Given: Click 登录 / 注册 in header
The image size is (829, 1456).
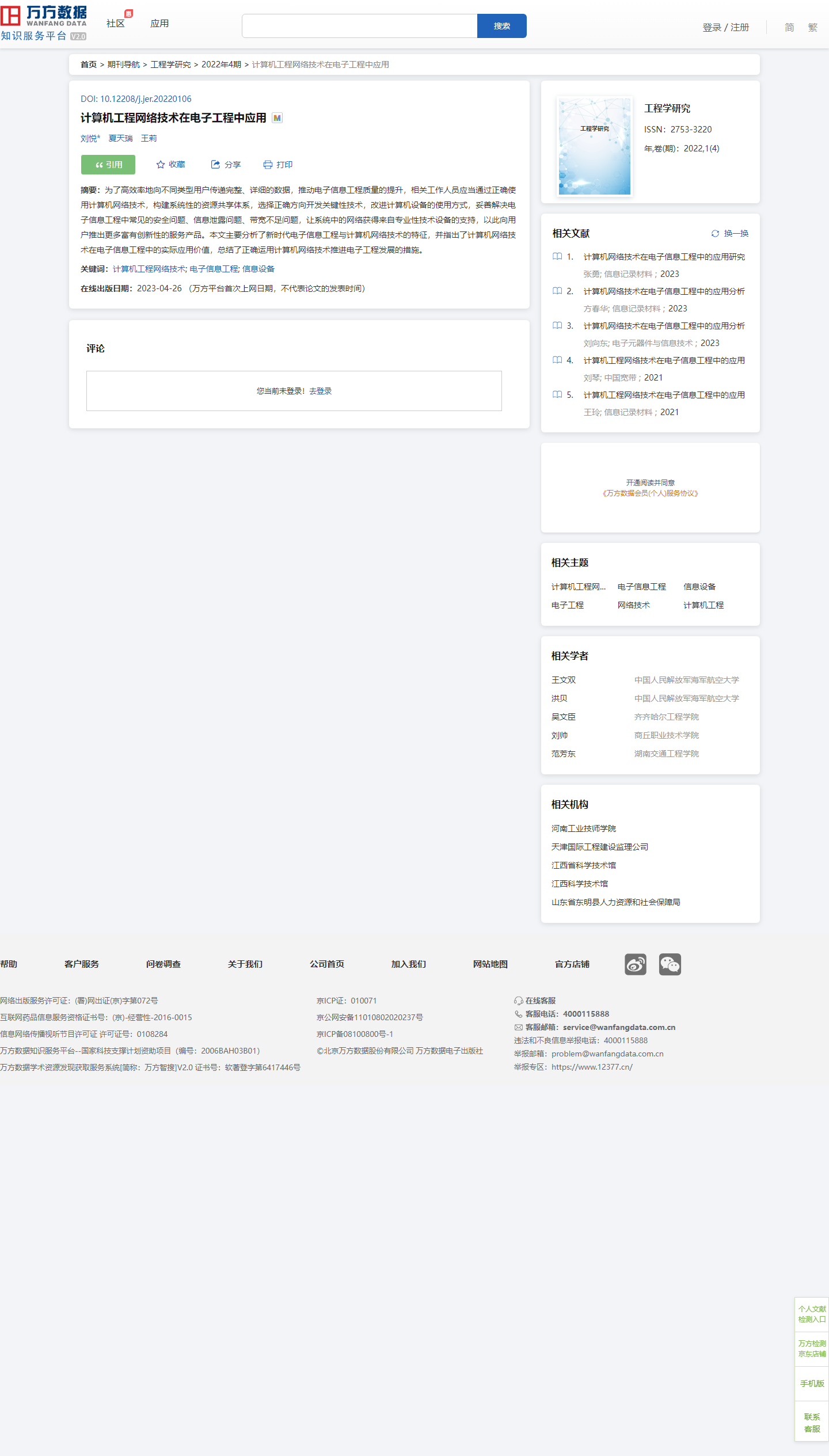Looking at the screenshot, I should coord(725,27).
